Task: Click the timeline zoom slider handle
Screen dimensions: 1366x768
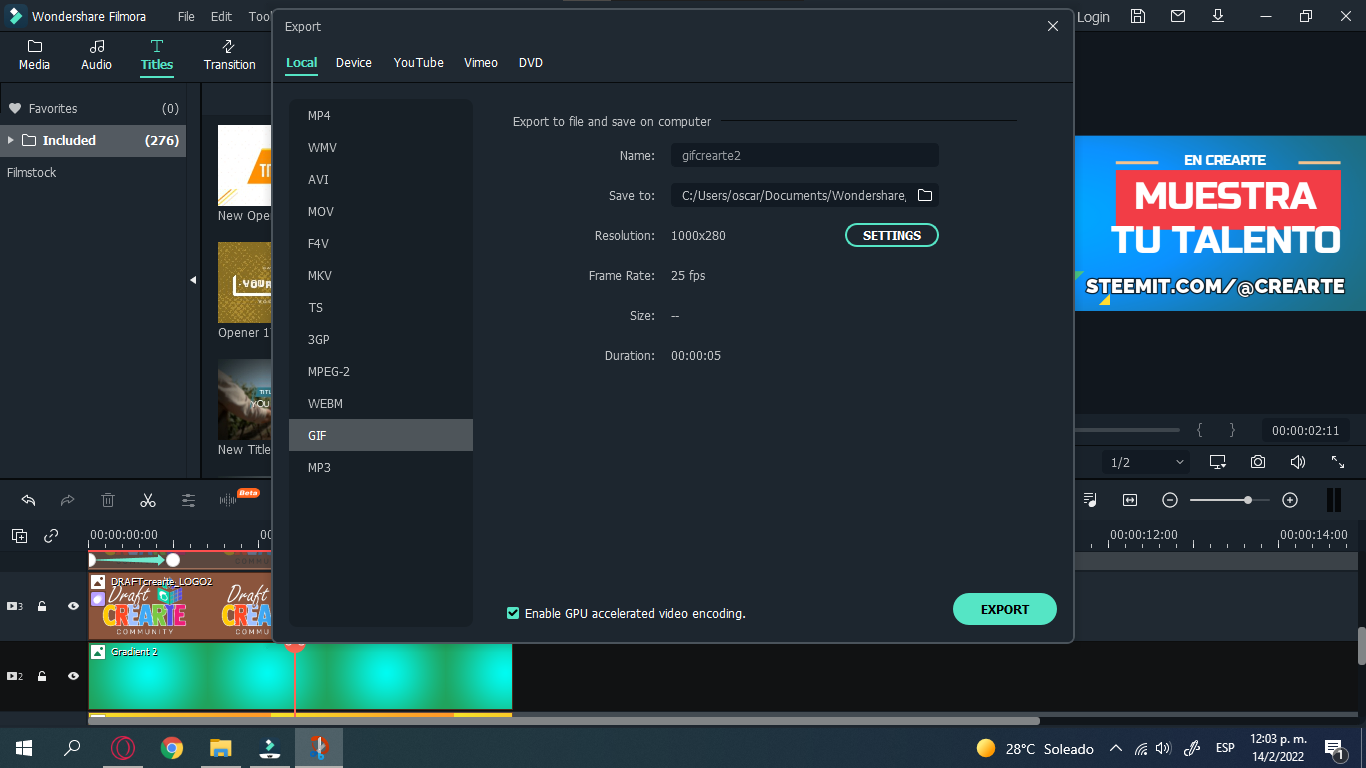Action: tap(1248, 500)
